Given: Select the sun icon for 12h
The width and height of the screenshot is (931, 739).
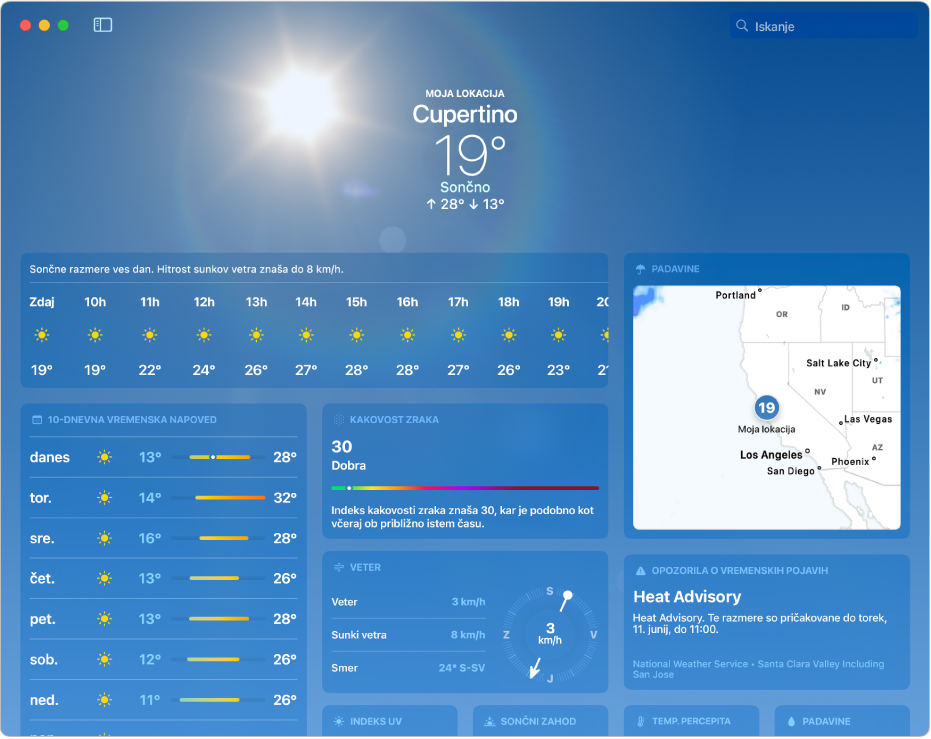Looking at the screenshot, I should (x=204, y=335).
